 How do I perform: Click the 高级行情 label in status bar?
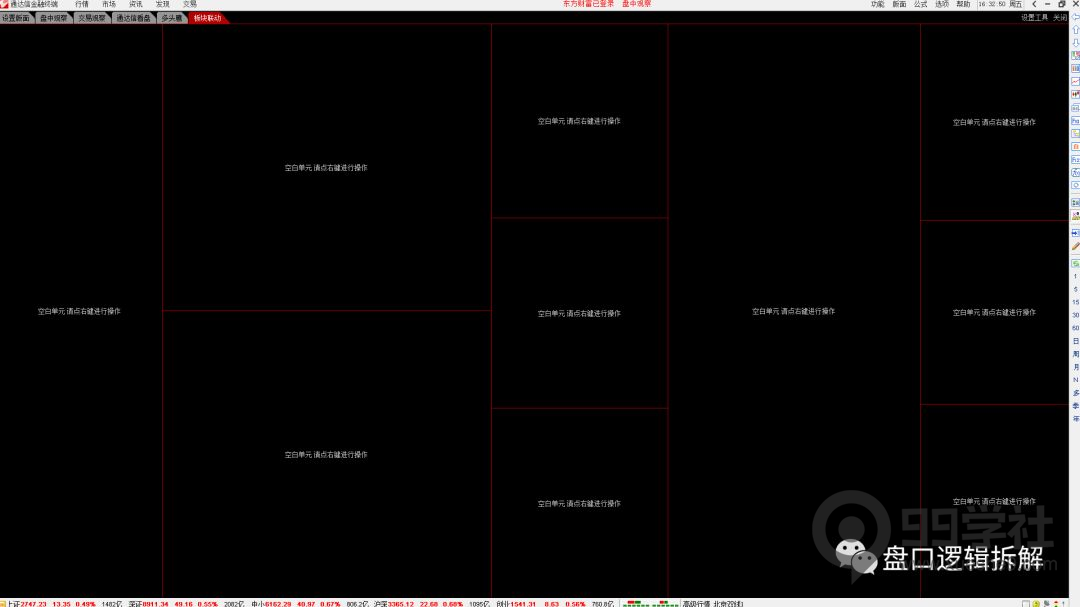pos(695,603)
